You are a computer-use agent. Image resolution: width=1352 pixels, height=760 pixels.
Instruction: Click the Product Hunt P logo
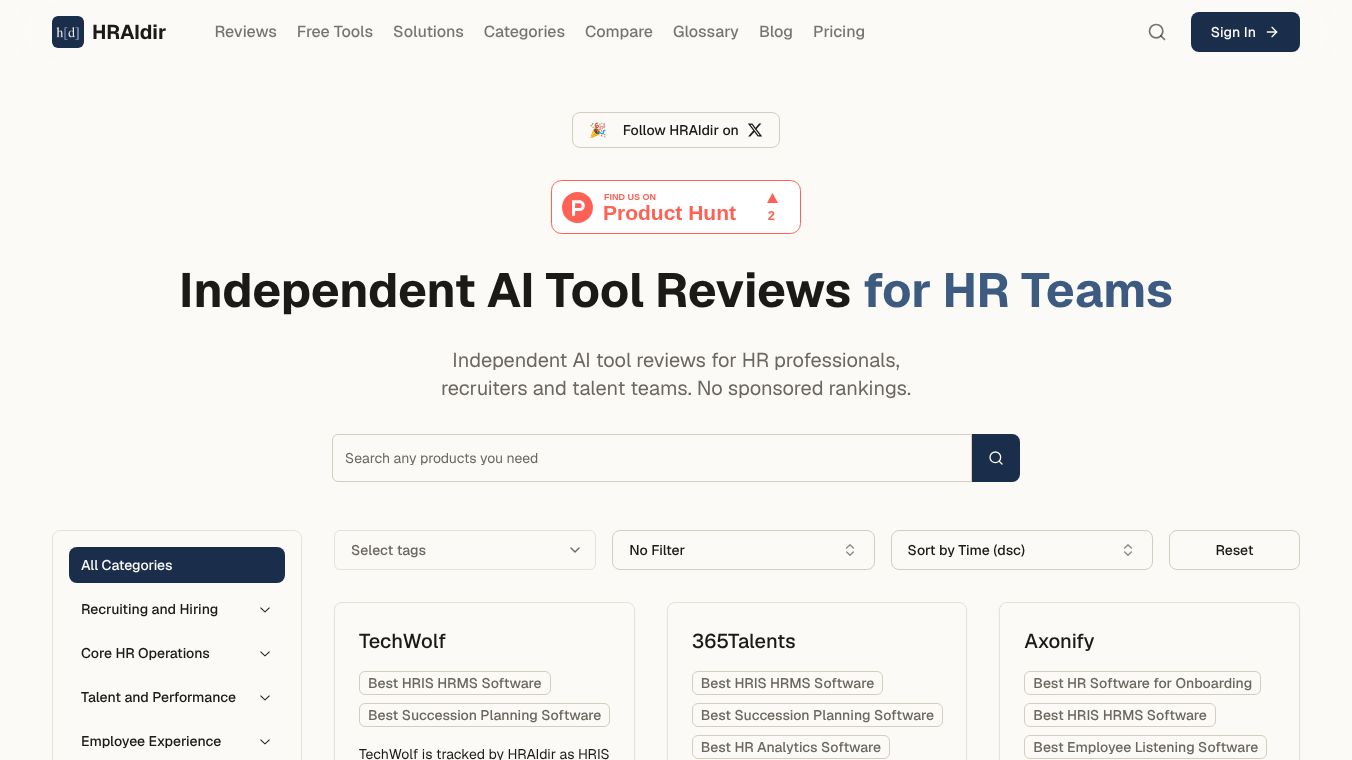pos(577,207)
